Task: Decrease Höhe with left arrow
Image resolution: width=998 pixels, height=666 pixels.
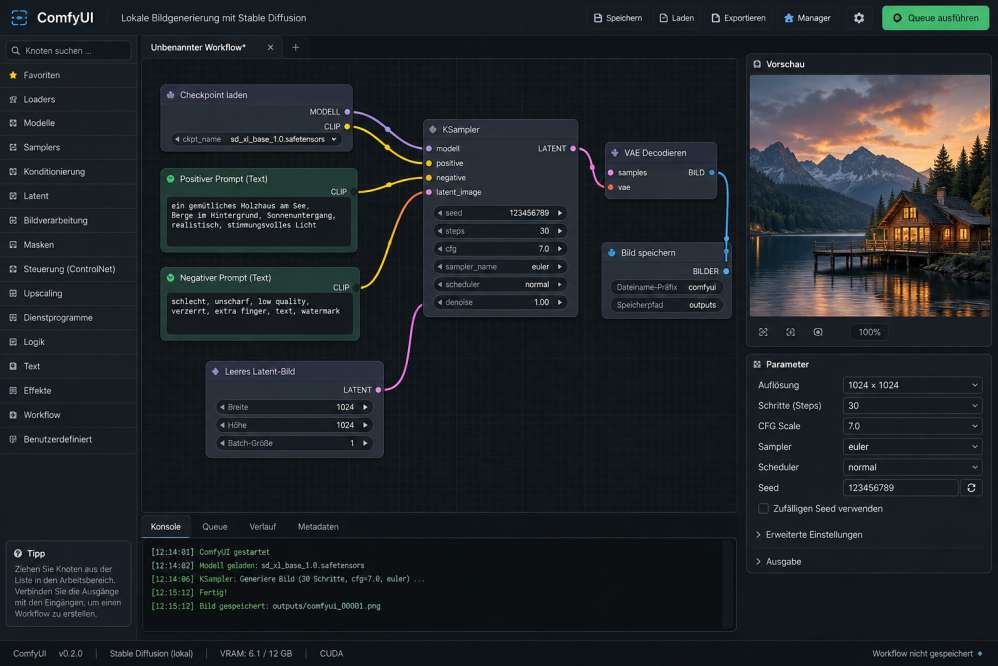Action: 222,425
